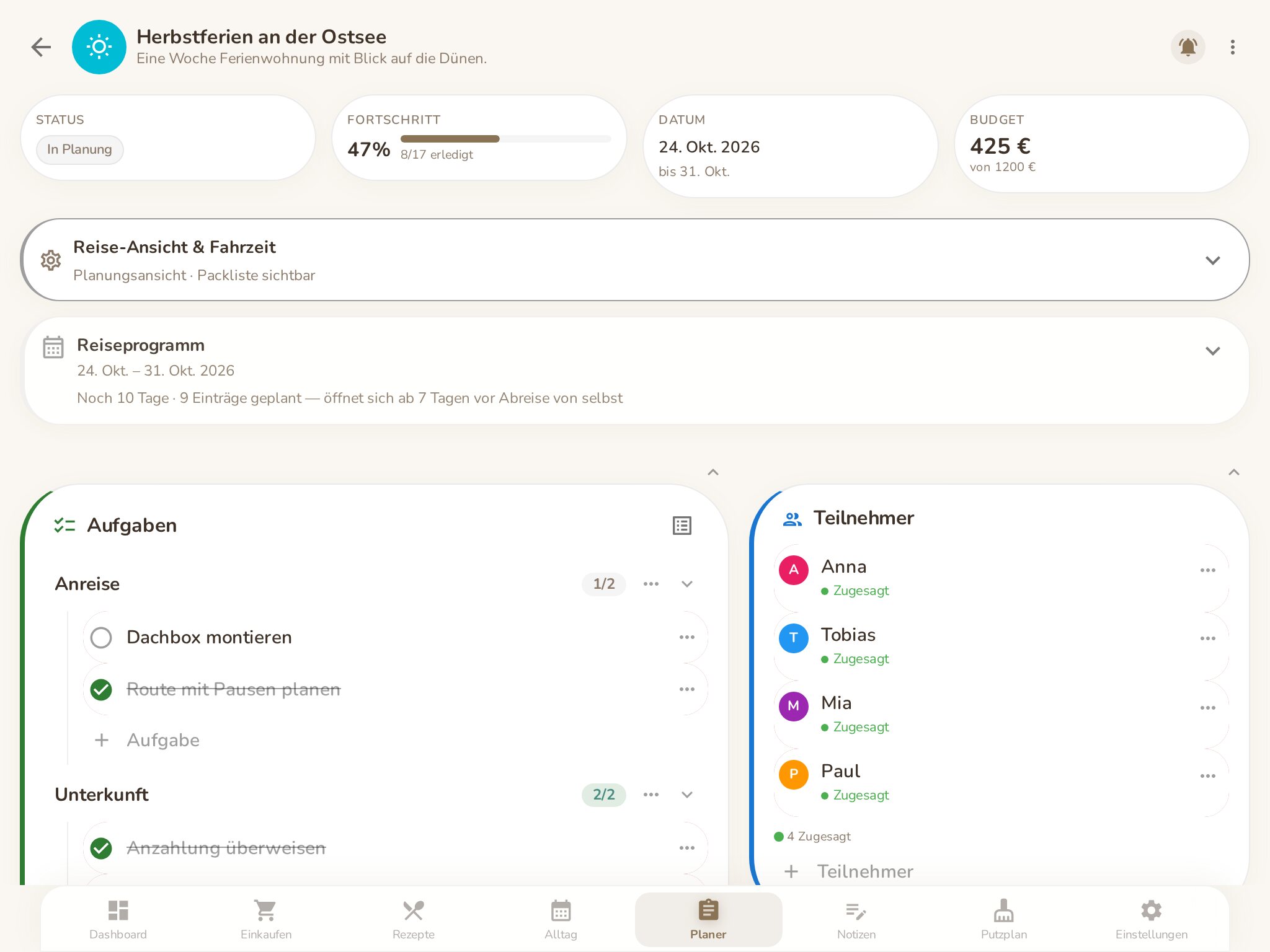Open Paul's participant options
The width and height of the screenshot is (1270, 952).
pos(1207,776)
